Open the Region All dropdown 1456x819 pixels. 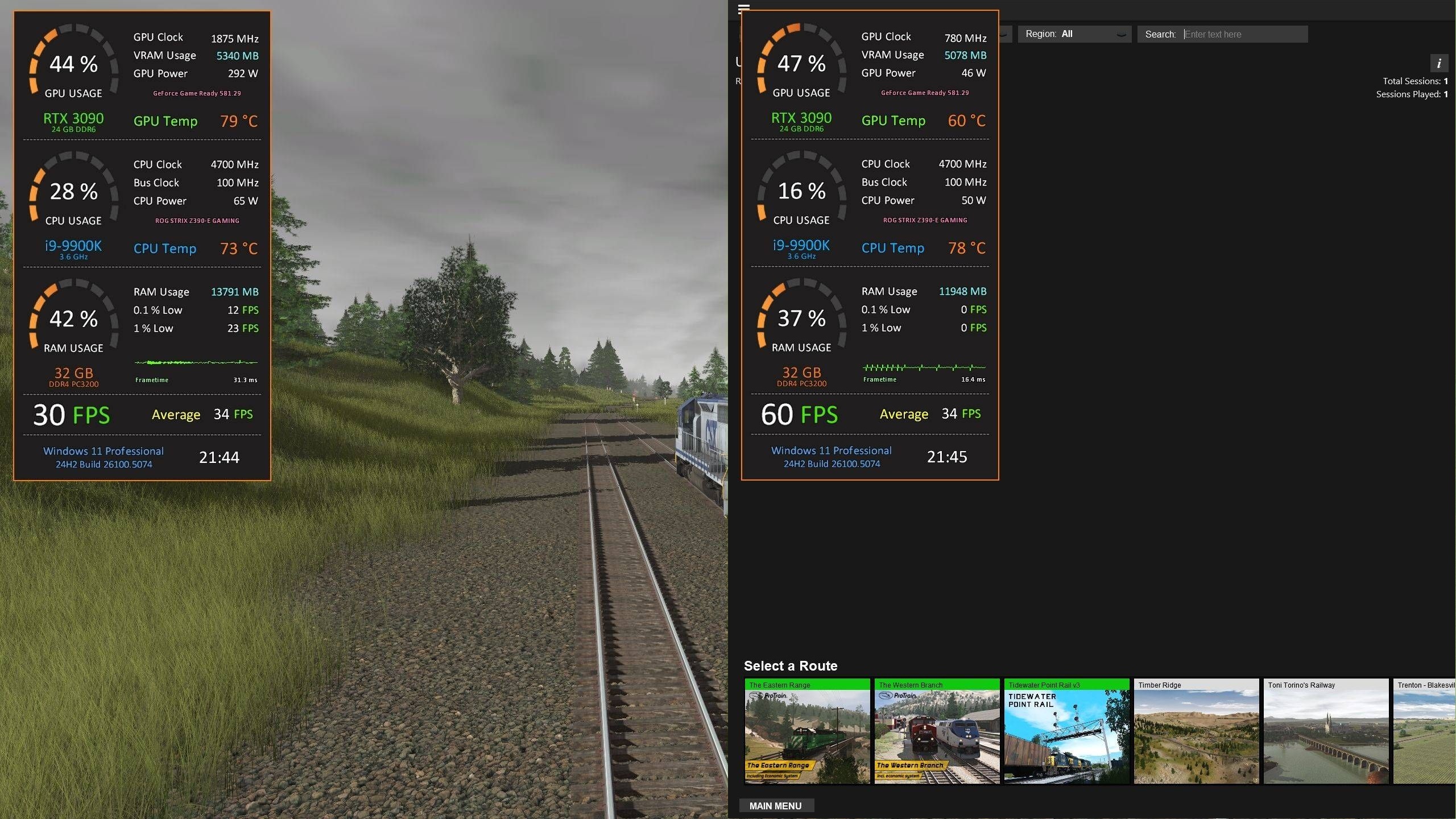click(x=1074, y=34)
